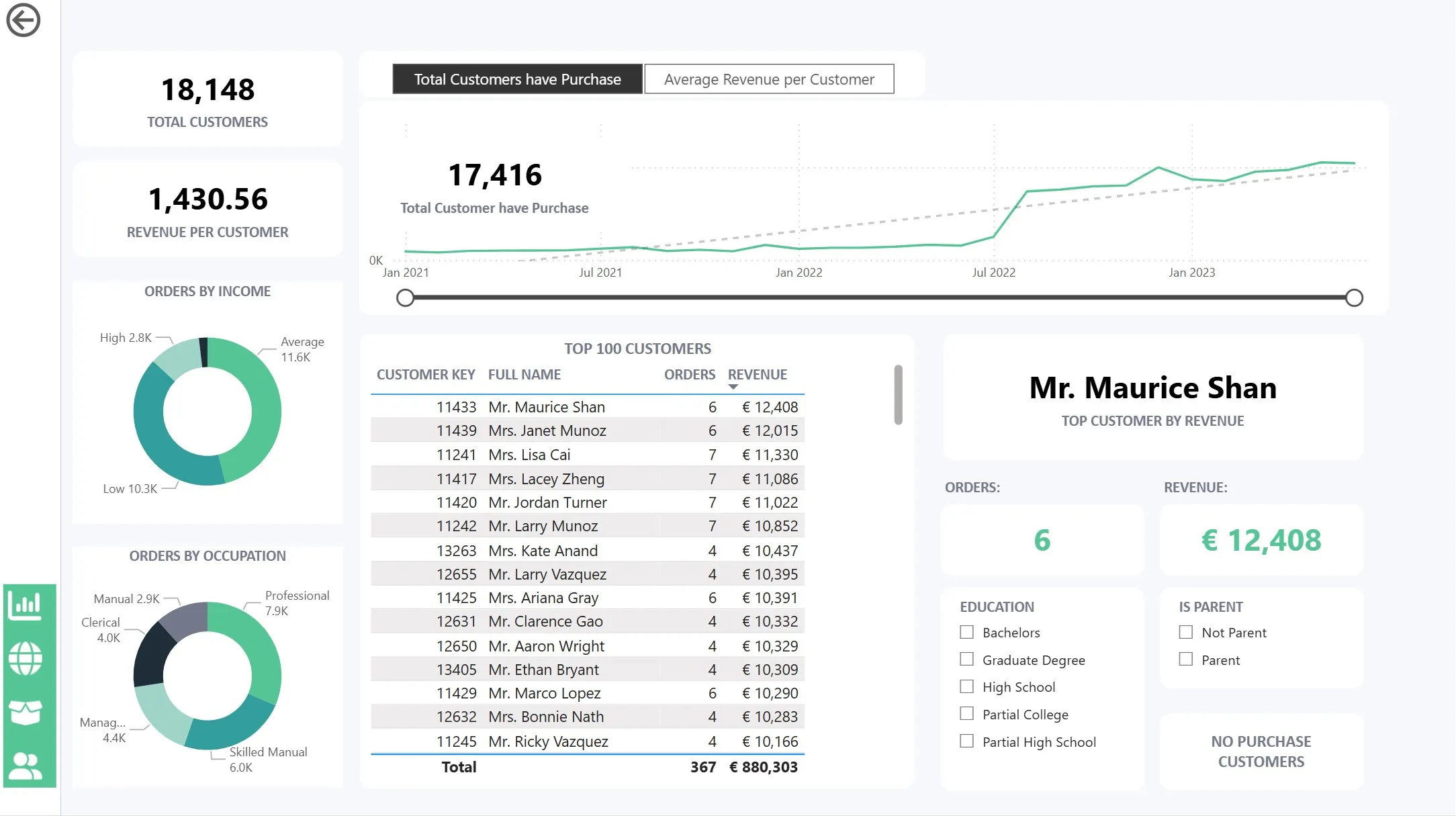Select the Mrs. Bonnie Nath row
The width and height of the screenshot is (1456, 816).
click(x=587, y=717)
